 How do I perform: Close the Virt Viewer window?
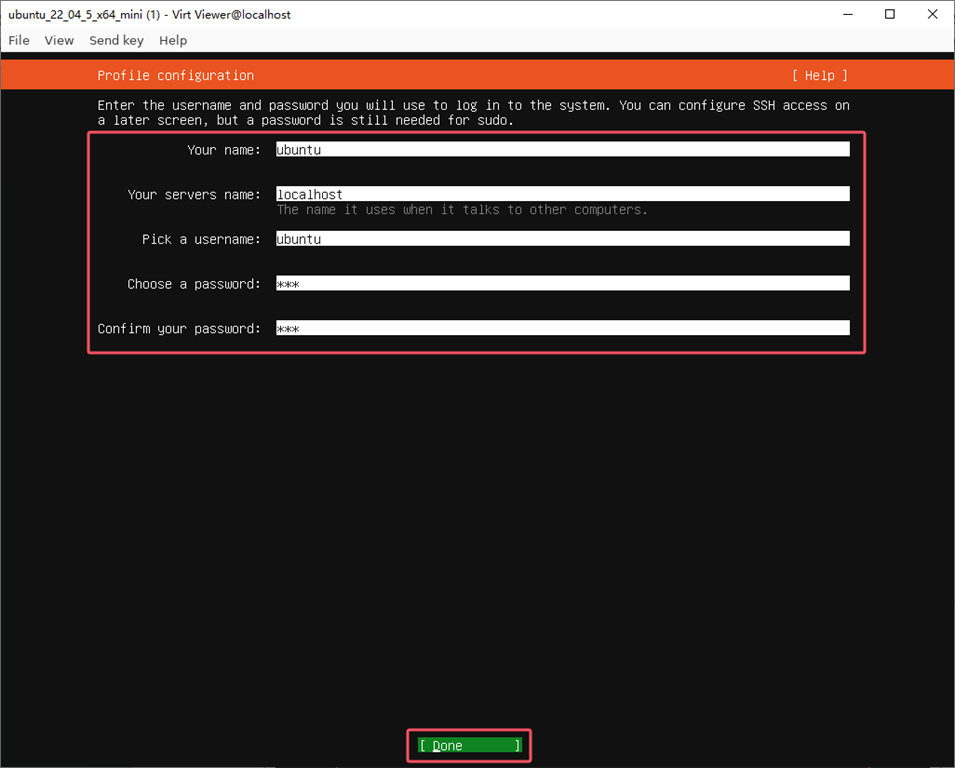pyautogui.click(x=932, y=14)
